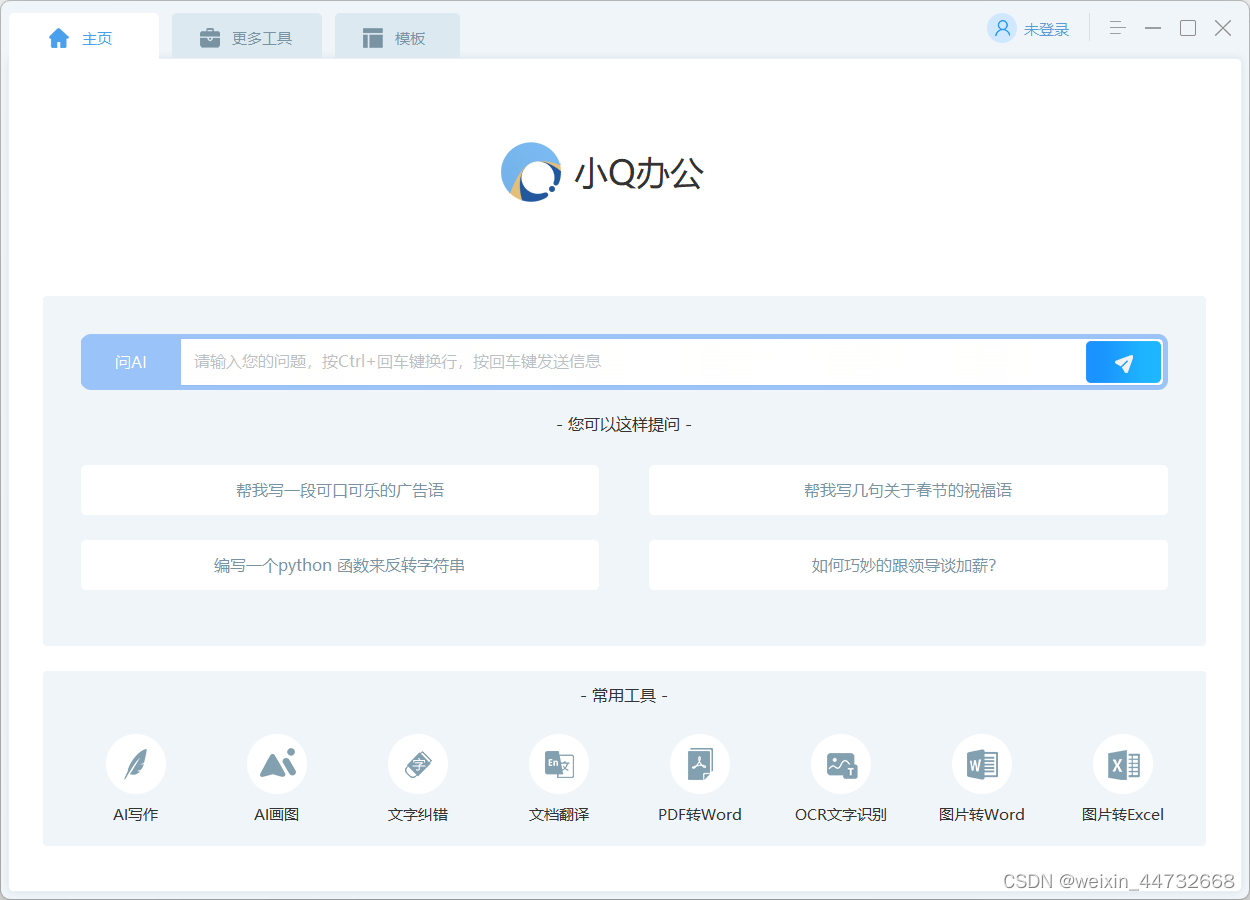Image resolution: width=1250 pixels, height=900 pixels.
Task: Select the 文字纠错 tool
Action: [x=418, y=780]
